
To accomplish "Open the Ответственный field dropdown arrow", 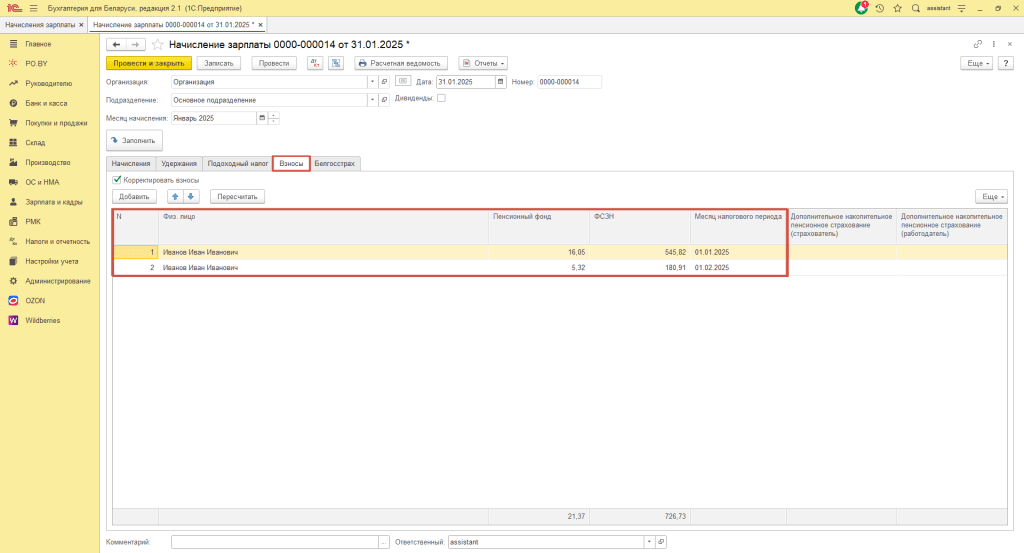I will click(x=648, y=541).
